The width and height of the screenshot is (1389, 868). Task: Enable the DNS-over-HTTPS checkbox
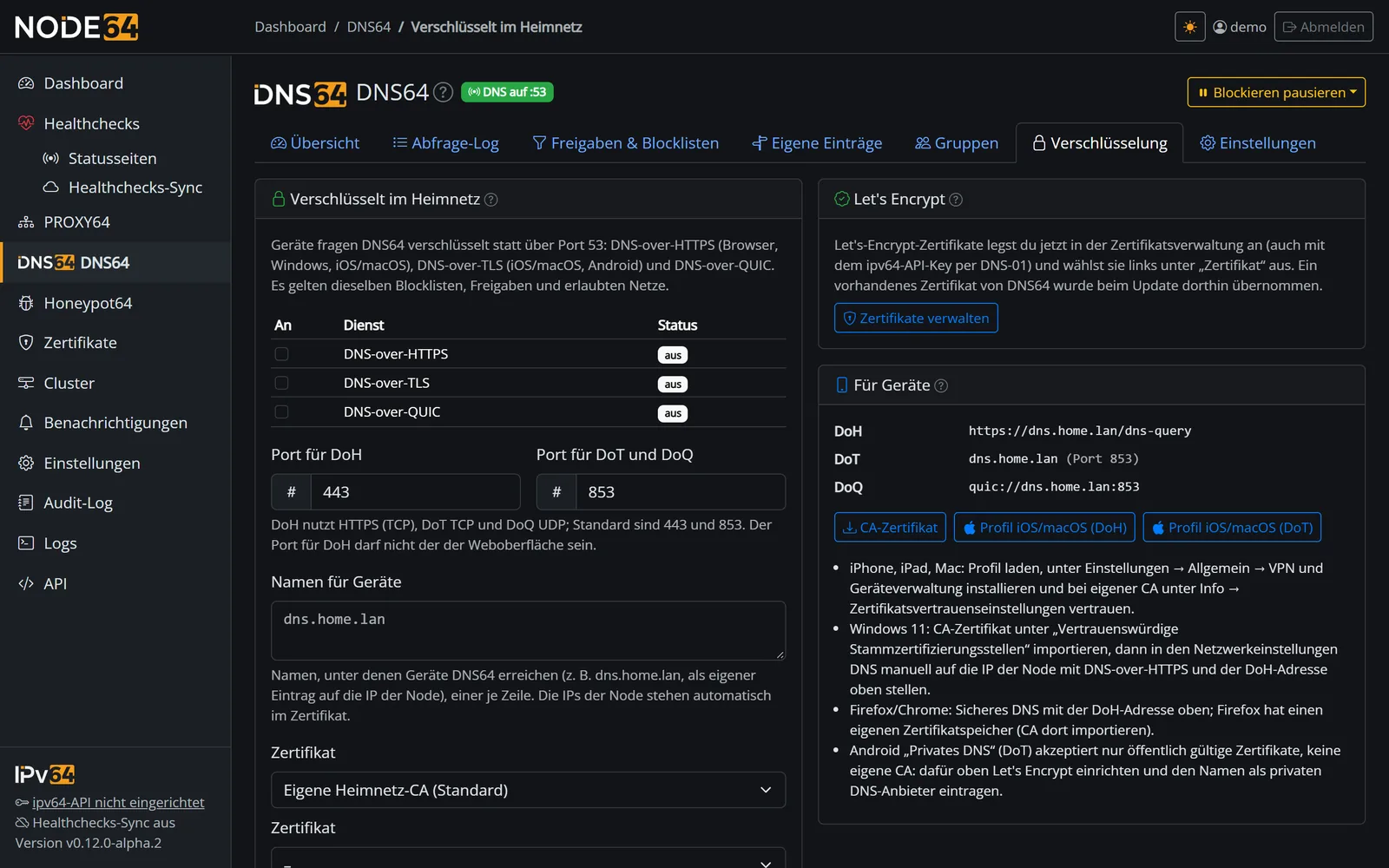coord(281,354)
